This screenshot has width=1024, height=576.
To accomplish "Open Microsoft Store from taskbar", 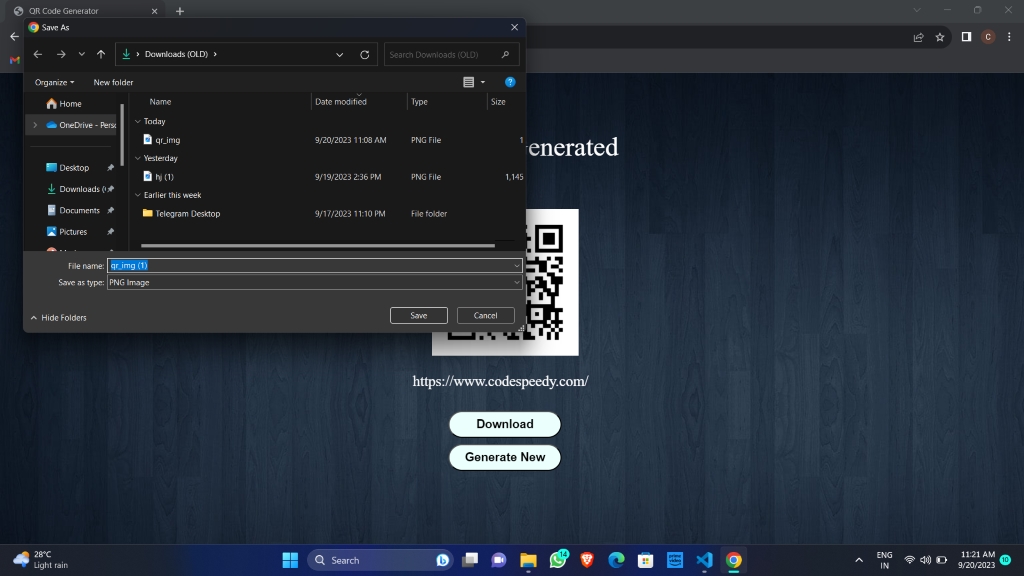I will coord(645,560).
